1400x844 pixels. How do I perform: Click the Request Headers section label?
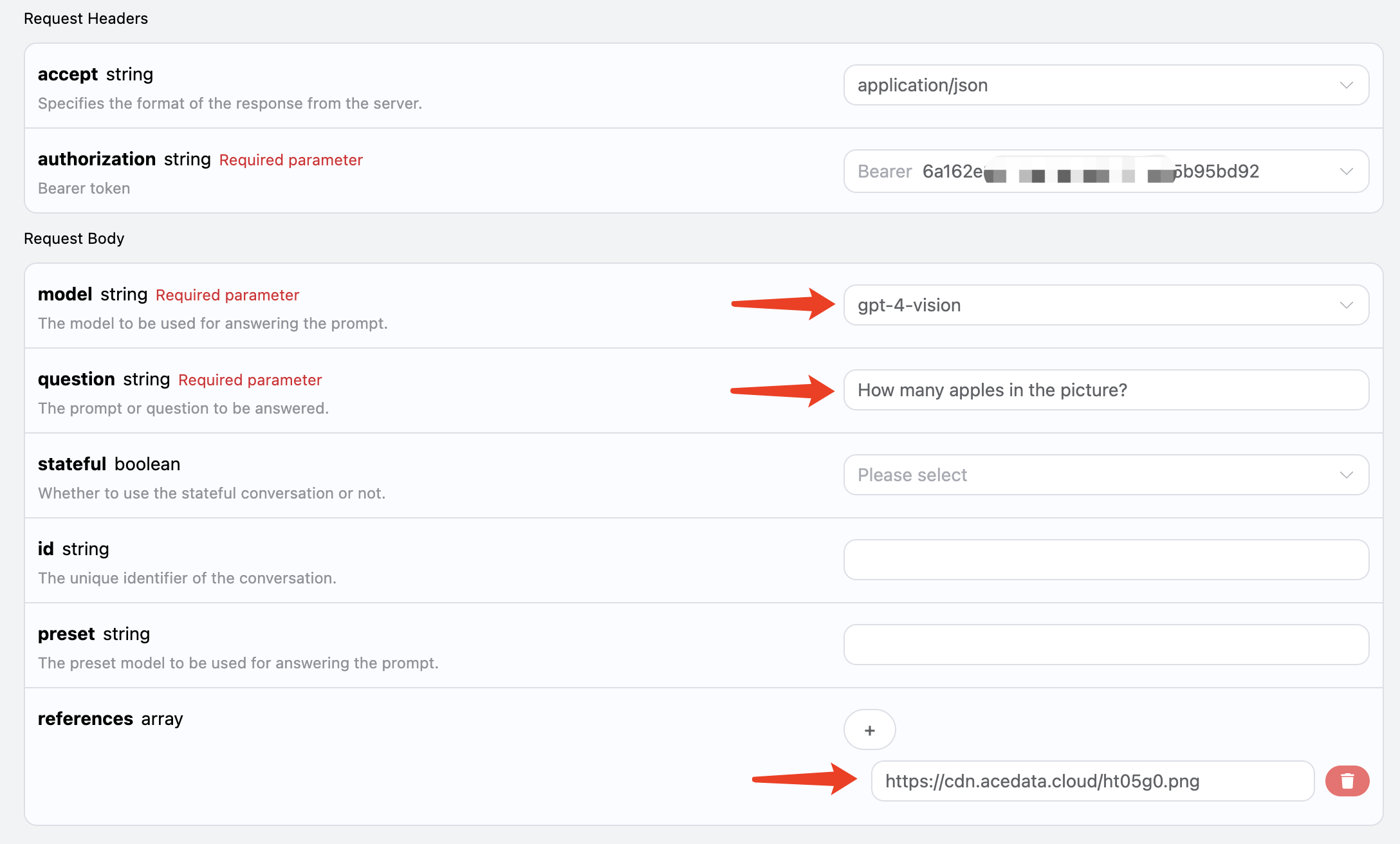(x=86, y=19)
